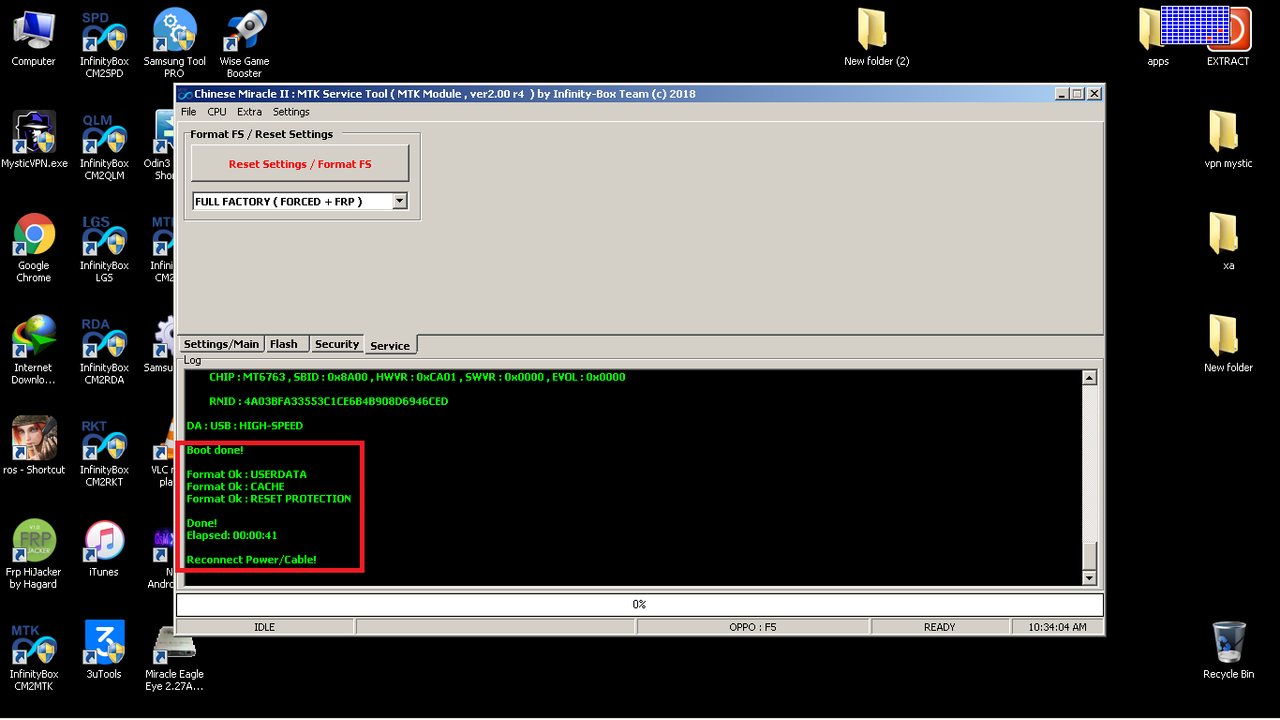Click Format Ok : USERDATA line
The image size is (1280, 720).
tap(247, 474)
